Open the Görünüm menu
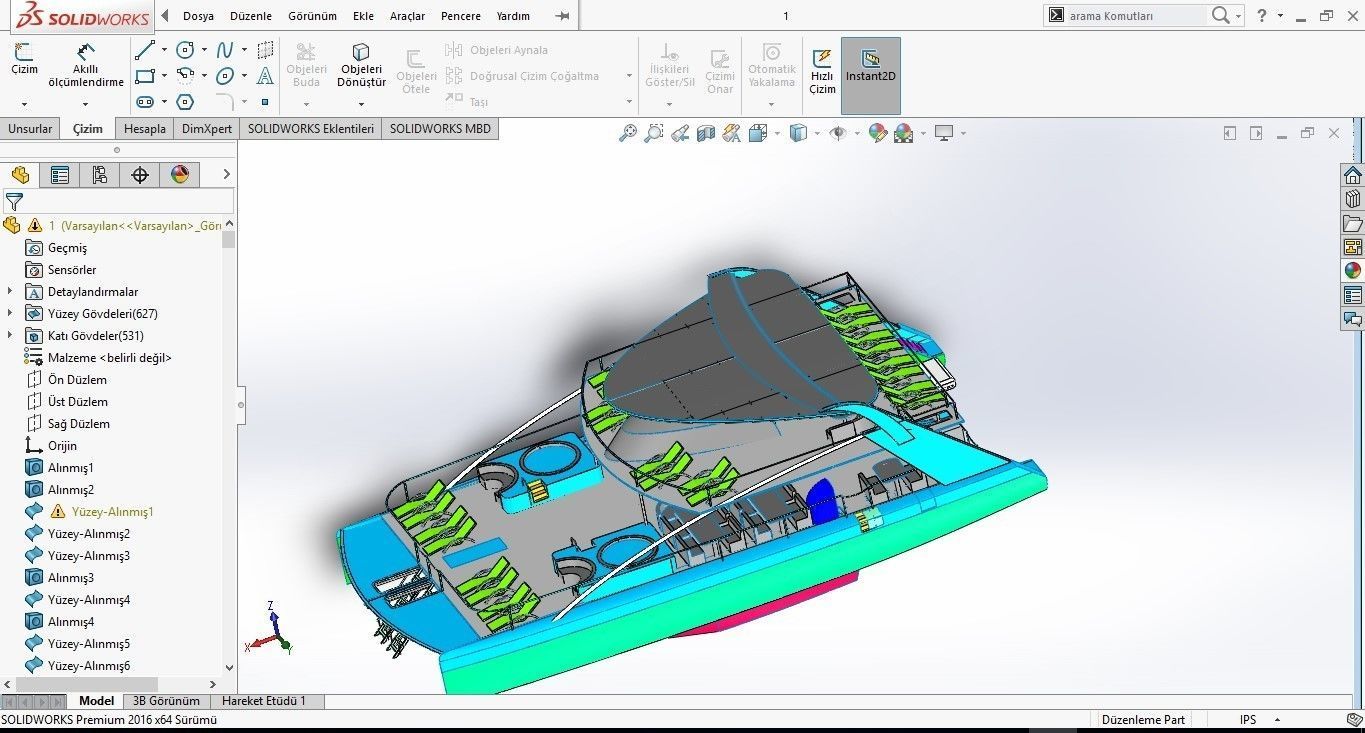Screen dimensions: 1365x733 (x=312, y=16)
